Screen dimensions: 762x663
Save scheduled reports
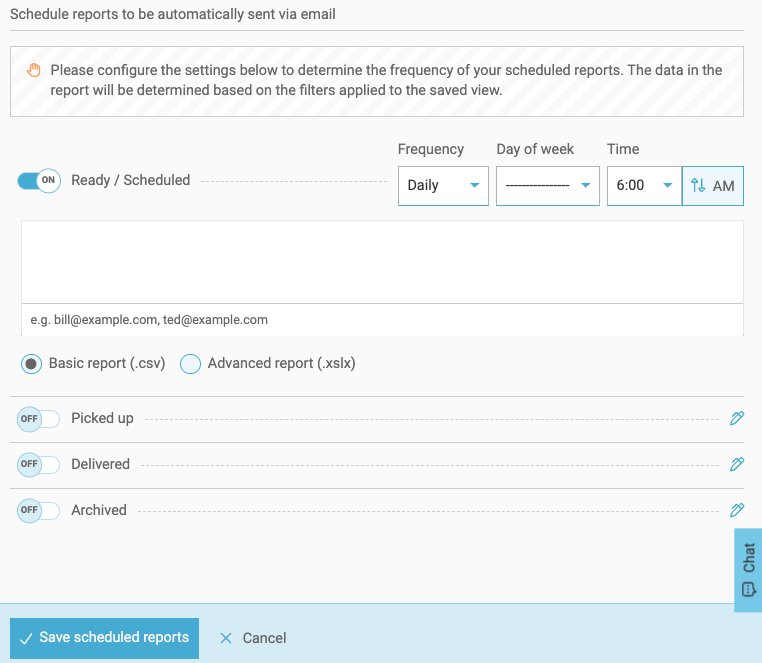tap(104, 638)
